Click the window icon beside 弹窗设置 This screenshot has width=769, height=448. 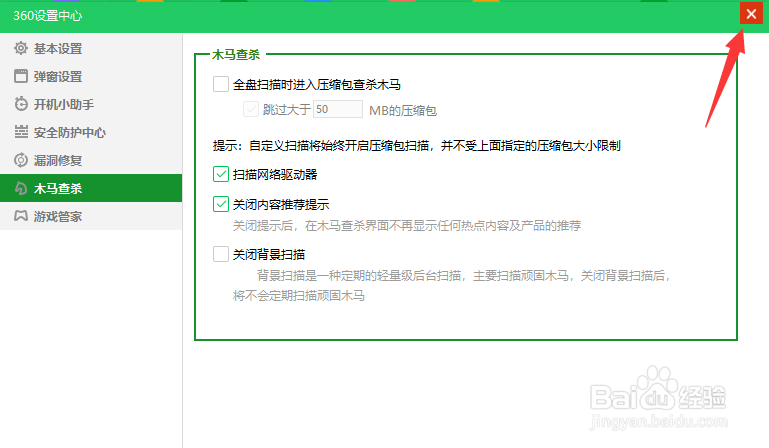(21, 76)
